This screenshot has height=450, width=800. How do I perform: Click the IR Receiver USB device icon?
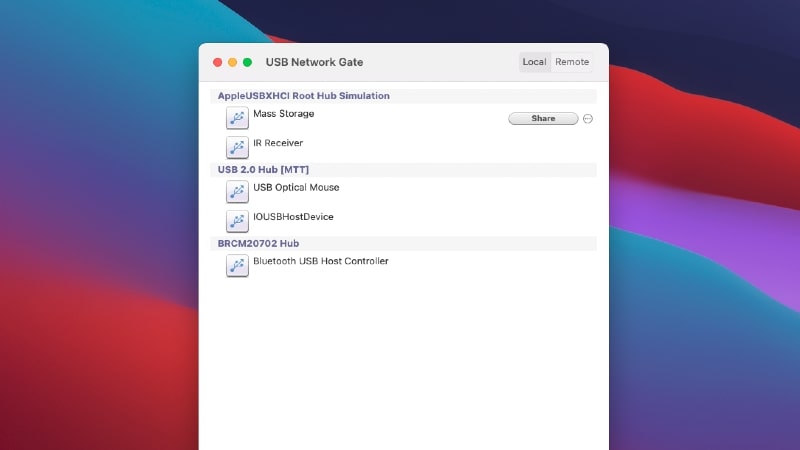(x=237, y=147)
